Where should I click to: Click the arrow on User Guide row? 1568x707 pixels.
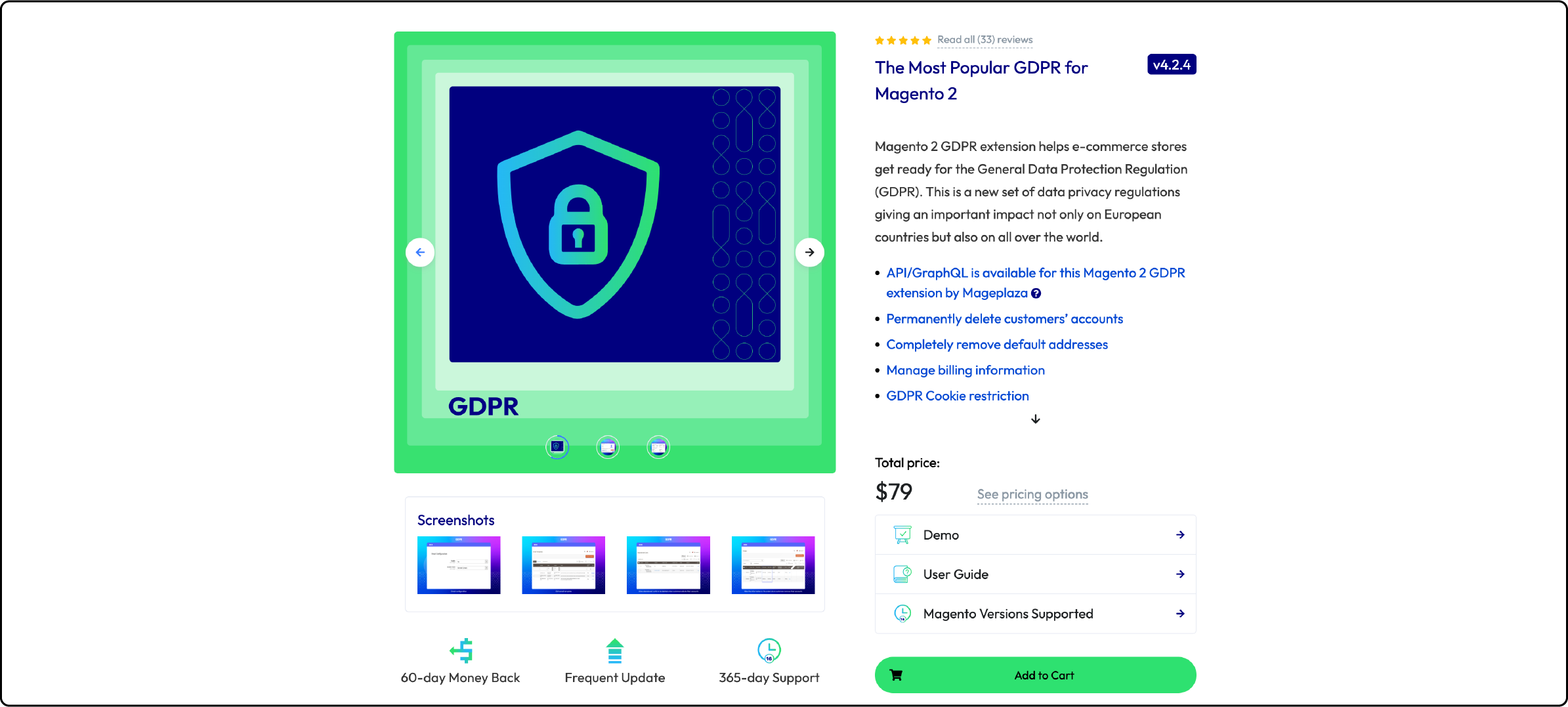pyautogui.click(x=1180, y=574)
